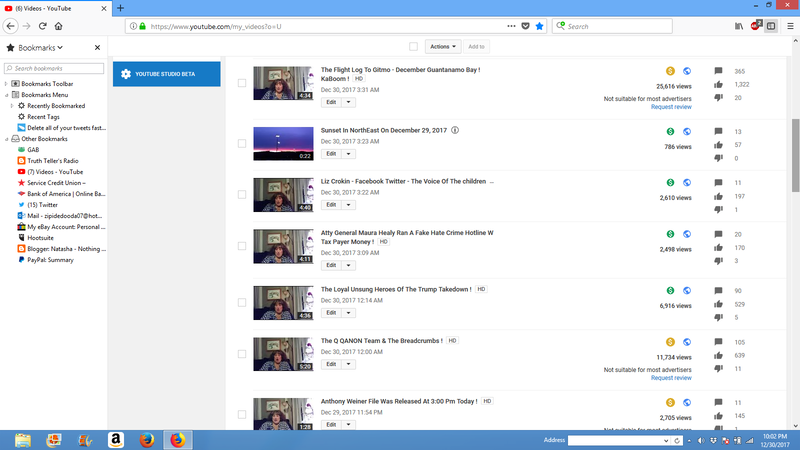This screenshot has height=450, width=800.
Task: Open the Pocket save icon
Action: click(525, 26)
